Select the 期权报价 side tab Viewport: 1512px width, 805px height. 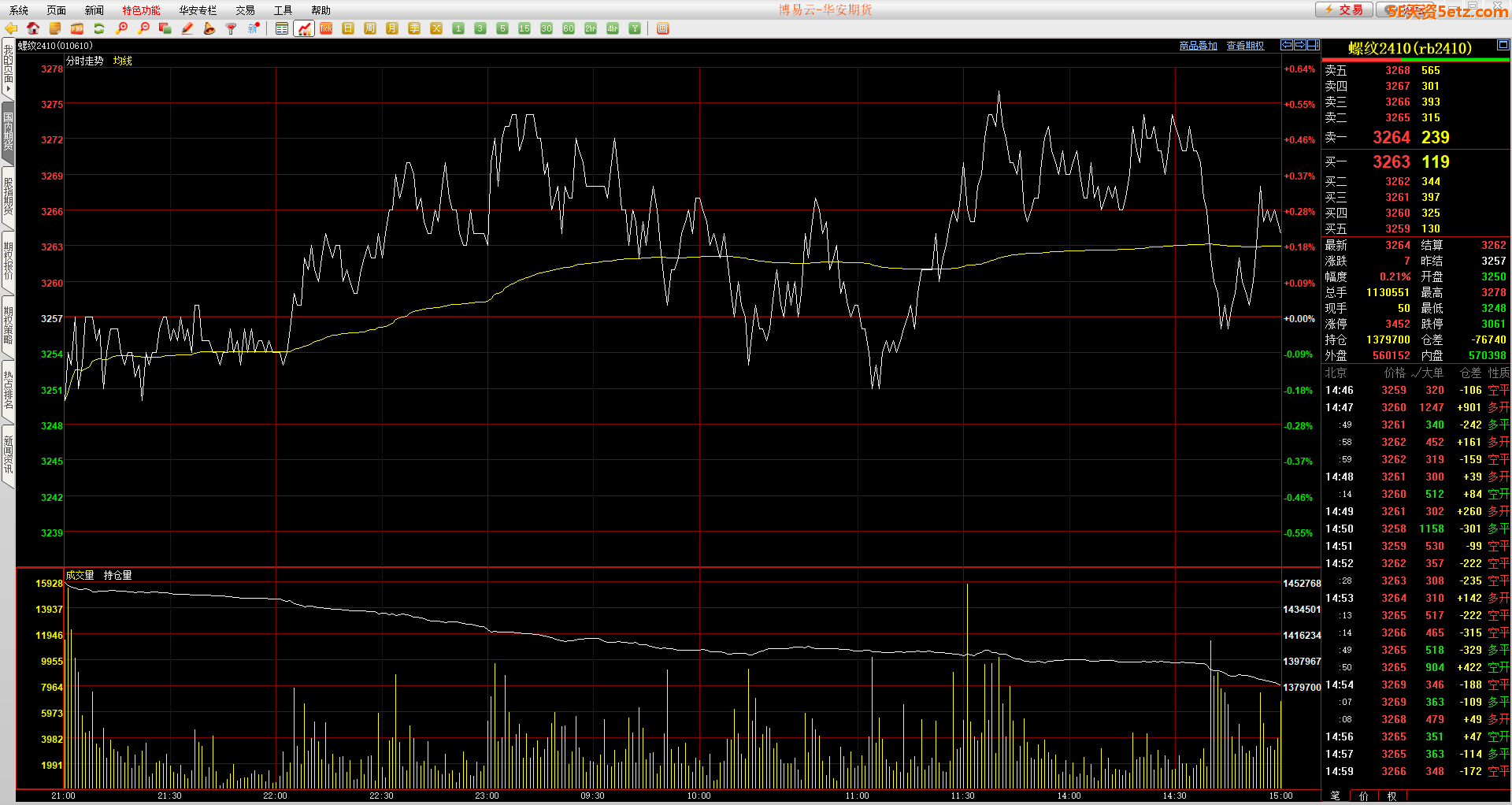tap(8, 260)
